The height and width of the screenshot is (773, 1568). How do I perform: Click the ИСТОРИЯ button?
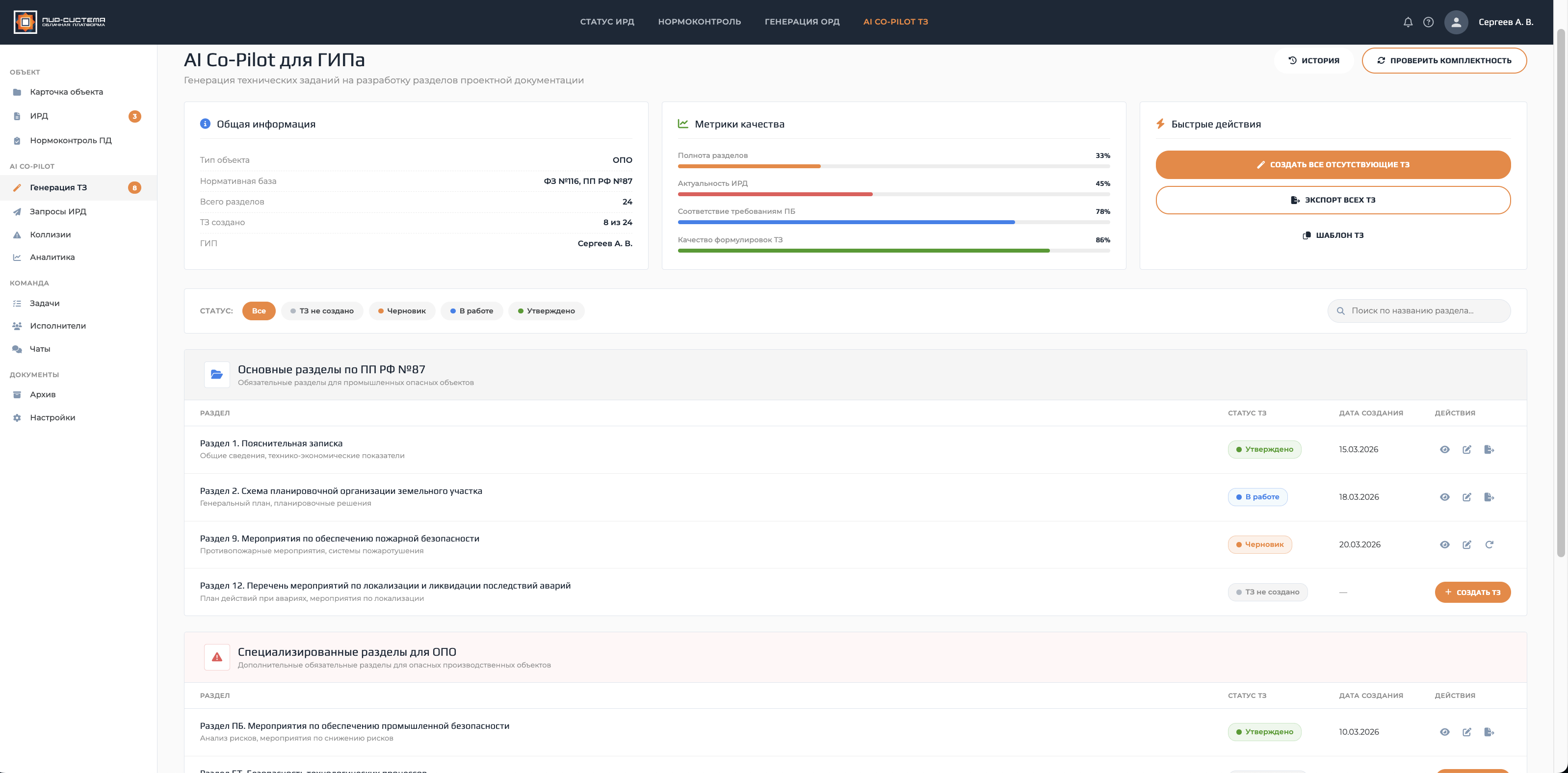point(1313,60)
